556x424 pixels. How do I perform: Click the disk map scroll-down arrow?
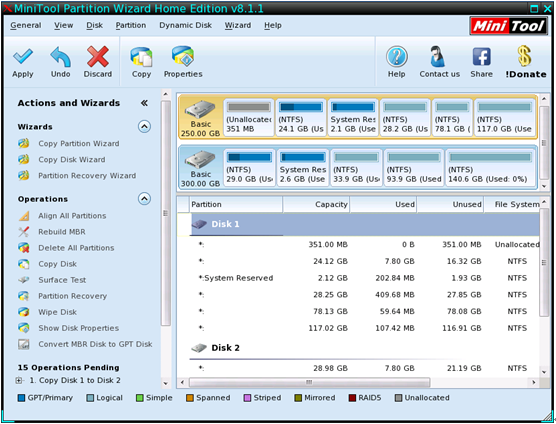(x=544, y=186)
